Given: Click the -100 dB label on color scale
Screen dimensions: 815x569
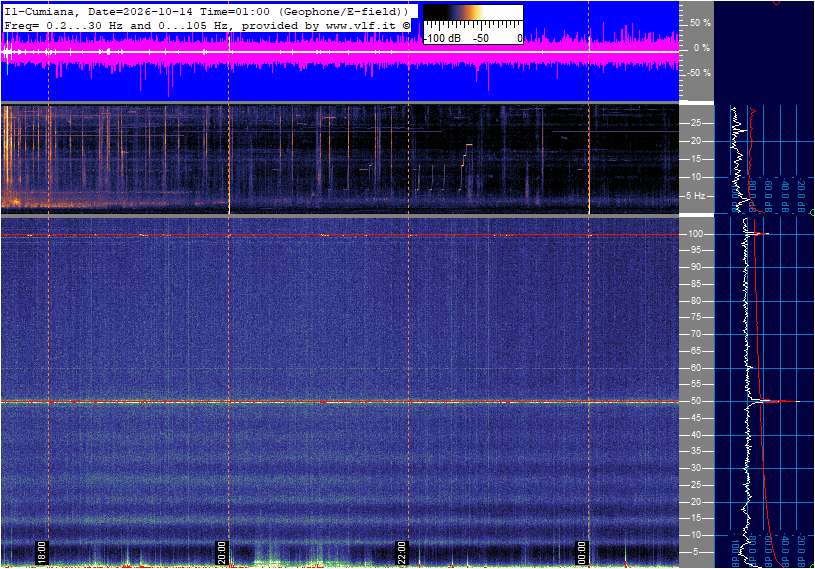Looking at the screenshot, I should pos(443,38).
